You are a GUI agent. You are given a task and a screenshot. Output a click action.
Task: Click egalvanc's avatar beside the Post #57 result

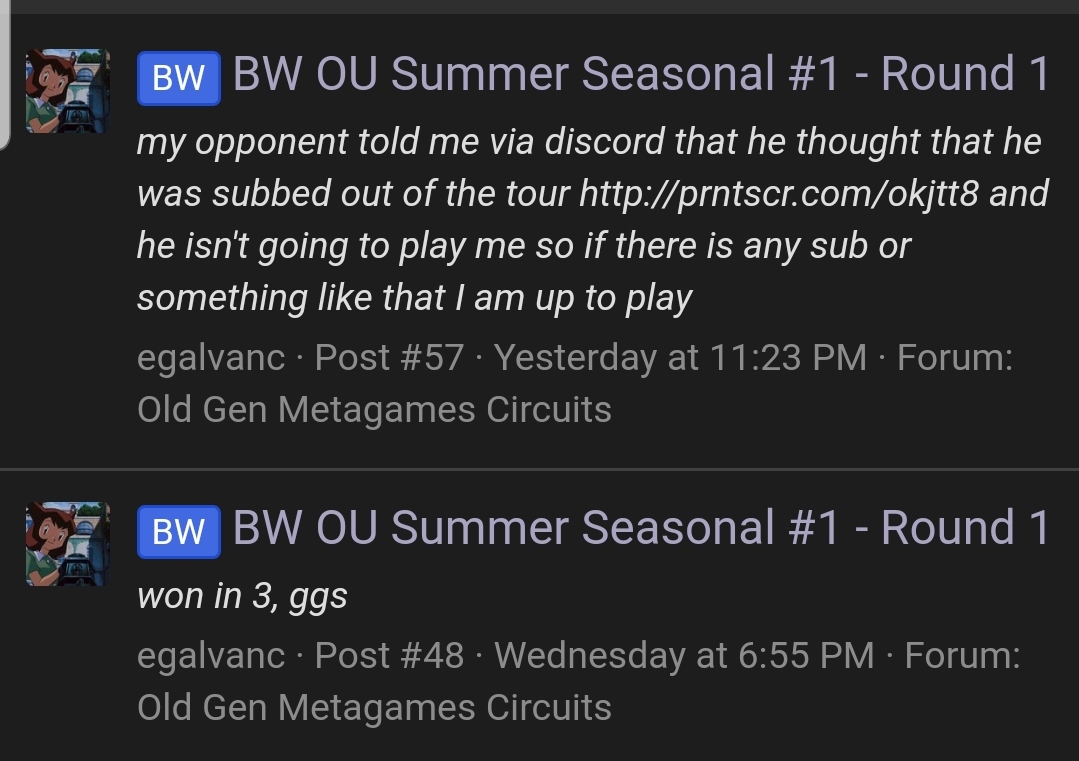pyautogui.click(x=67, y=91)
